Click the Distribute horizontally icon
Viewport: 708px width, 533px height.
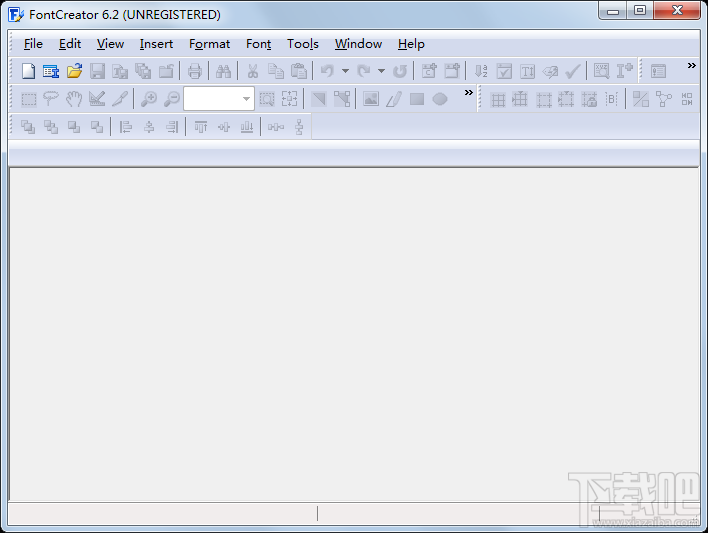pyautogui.click(x=276, y=127)
